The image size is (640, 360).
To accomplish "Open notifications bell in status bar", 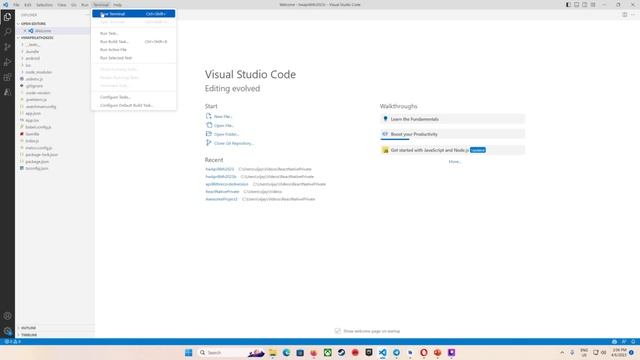I will (633, 342).
